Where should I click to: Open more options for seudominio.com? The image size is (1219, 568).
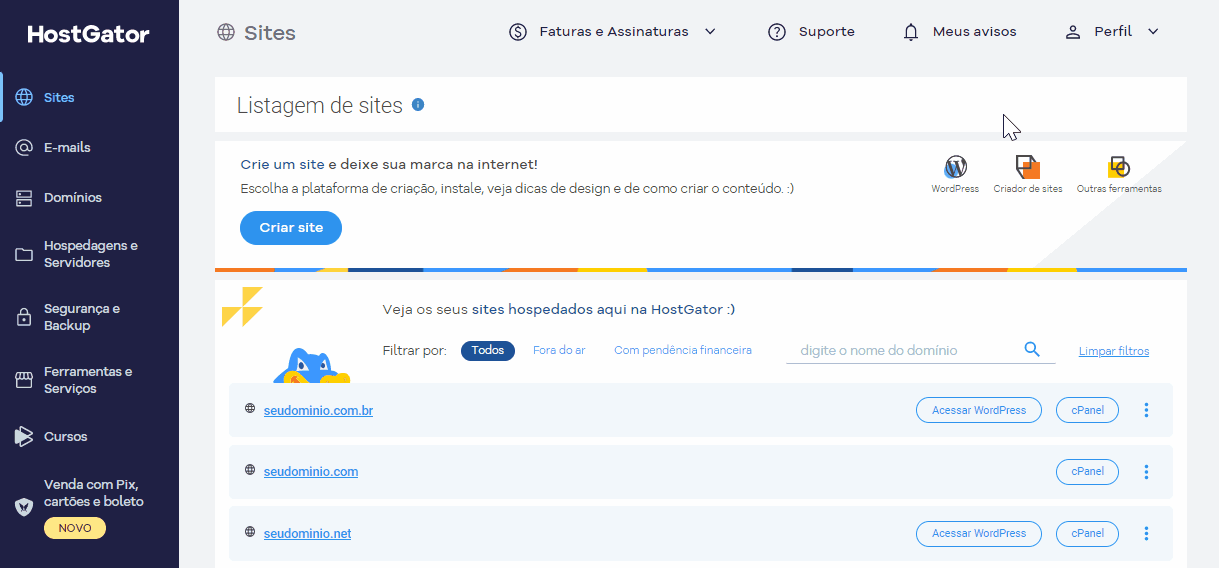[x=1147, y=472]
